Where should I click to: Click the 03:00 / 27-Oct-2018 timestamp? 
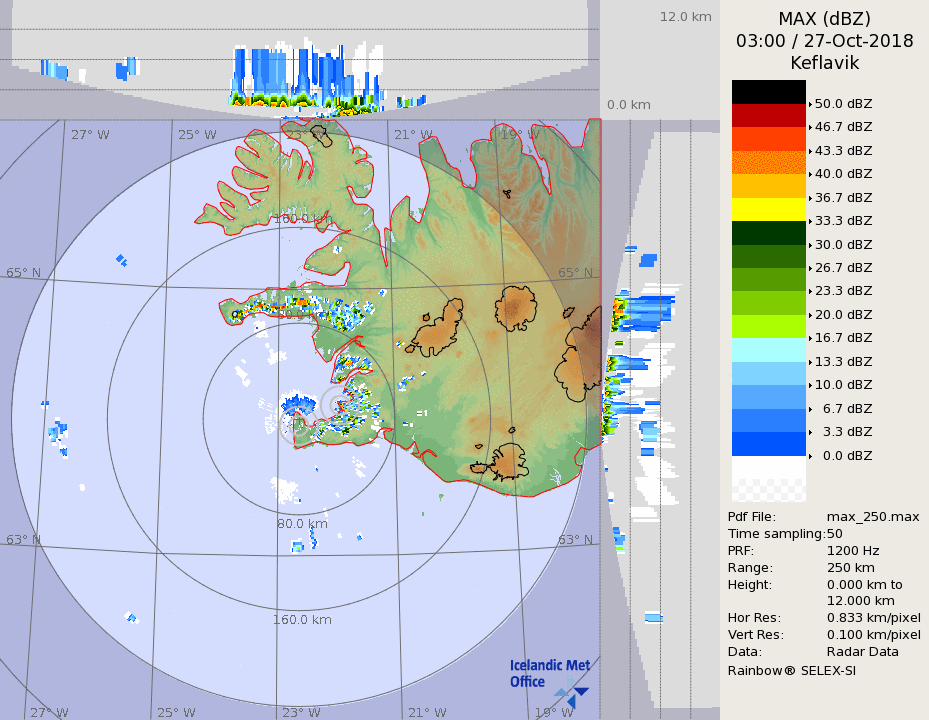click(824, 41)
